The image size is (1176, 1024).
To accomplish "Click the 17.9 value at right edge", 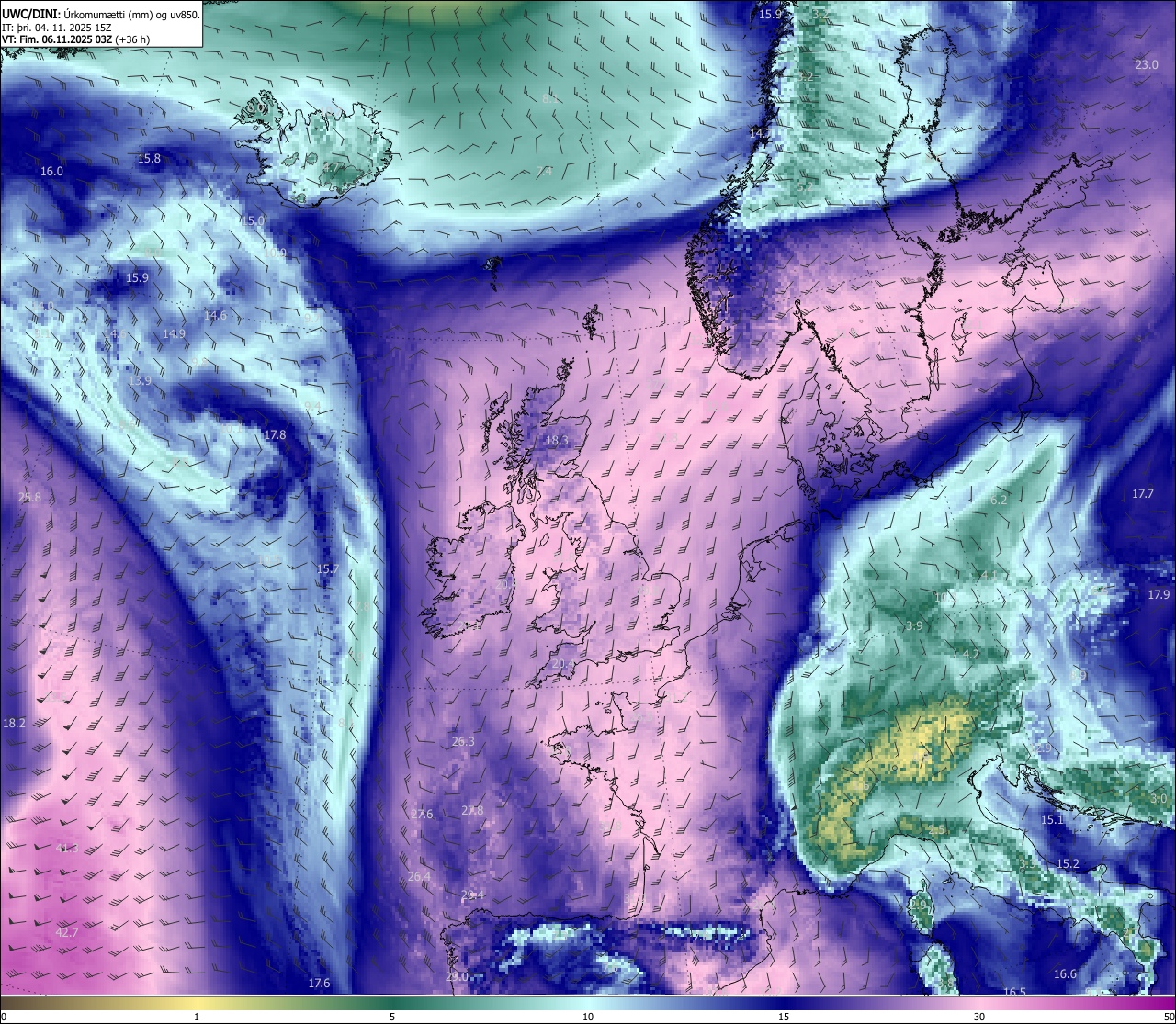I will point(1159,595).
